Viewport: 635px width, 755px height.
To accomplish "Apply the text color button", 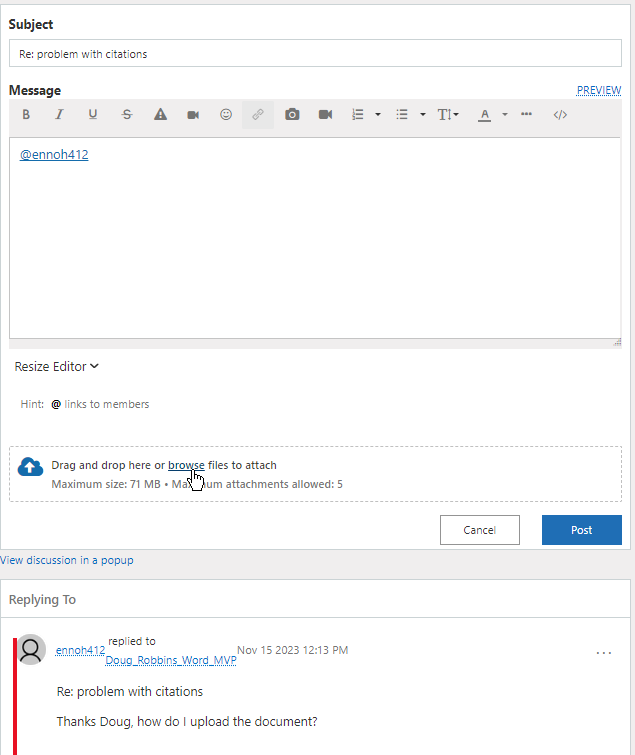I will tap(484, 115).
